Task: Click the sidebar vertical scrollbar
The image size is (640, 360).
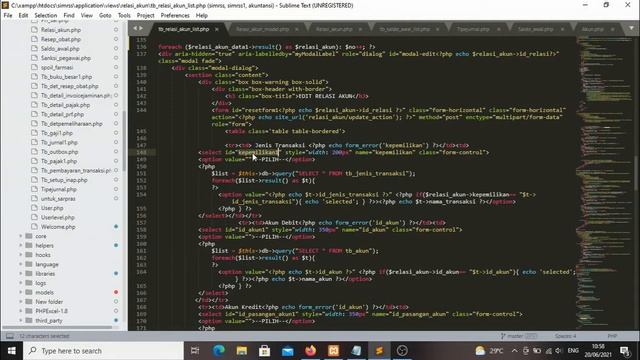Action: 124,141
